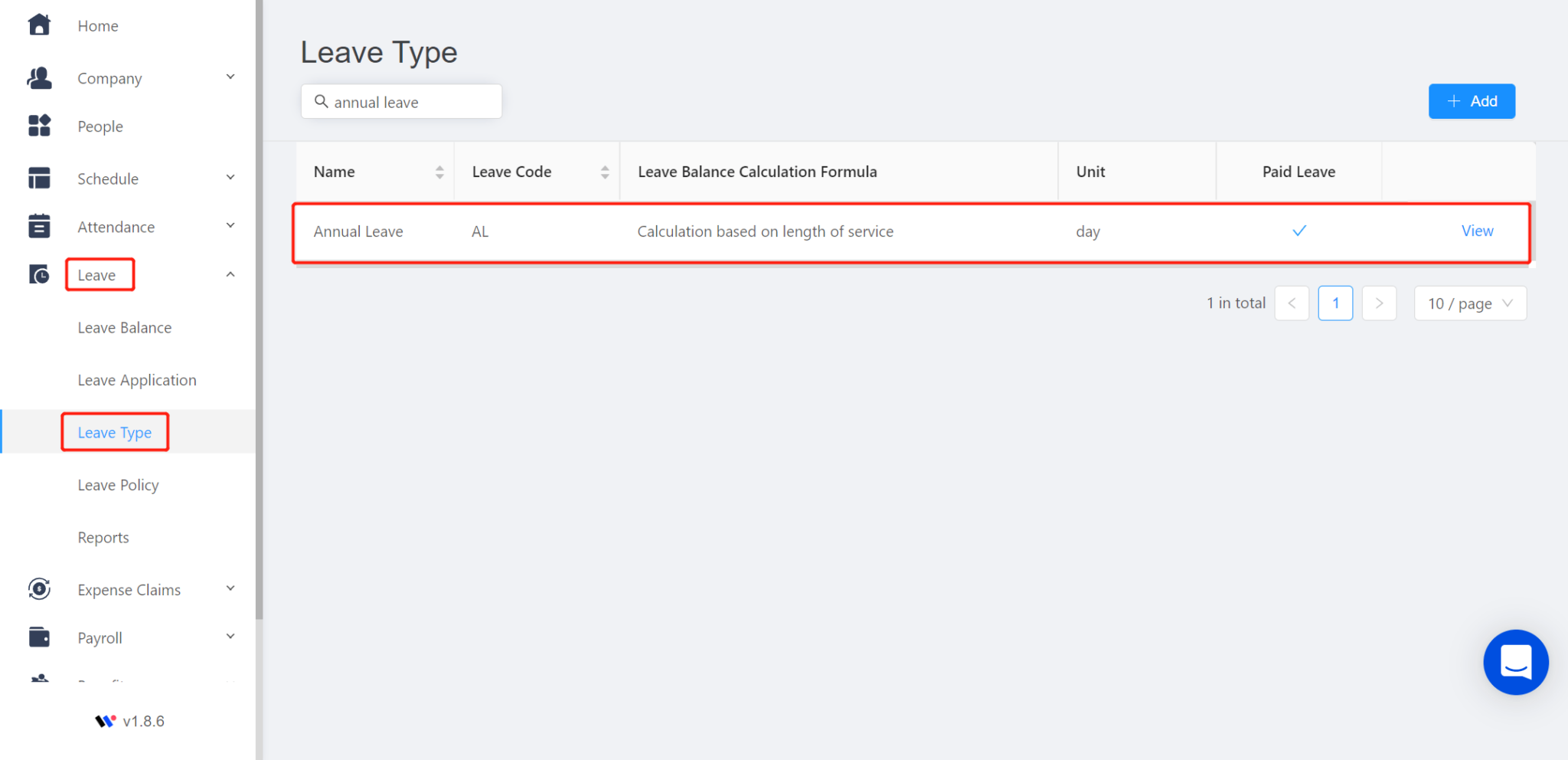1568x760 pixels.
Task: Click the Payroll wallet icon
Action: coord(39,637)
